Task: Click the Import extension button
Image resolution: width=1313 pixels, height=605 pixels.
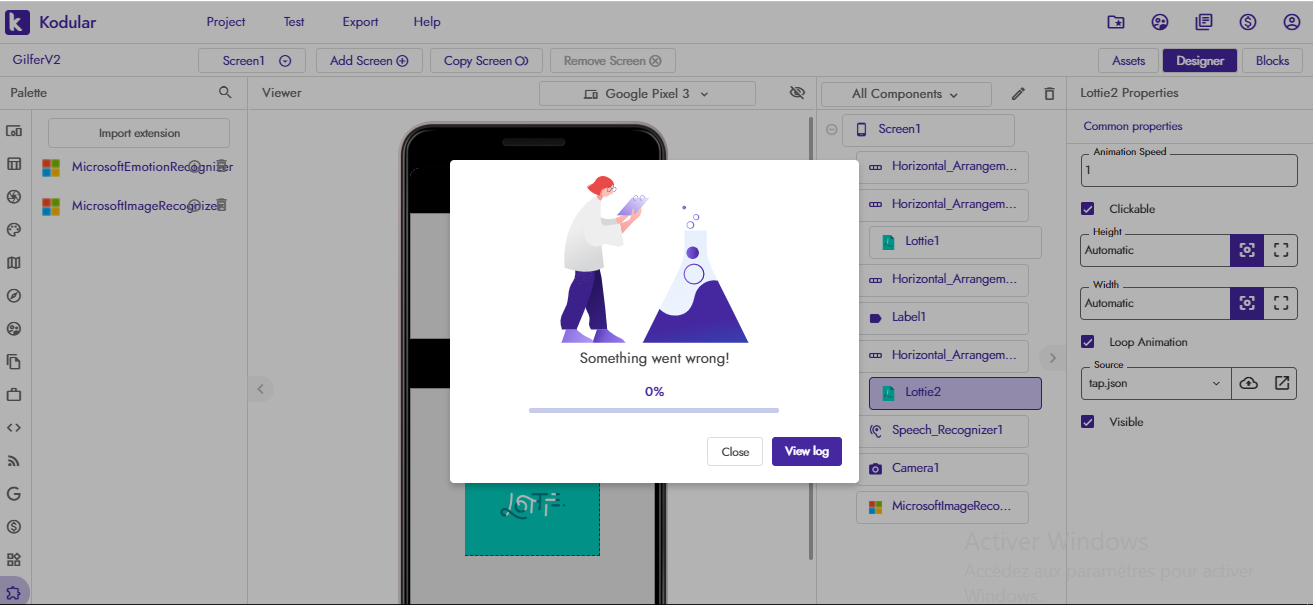Action: (139, 133)
